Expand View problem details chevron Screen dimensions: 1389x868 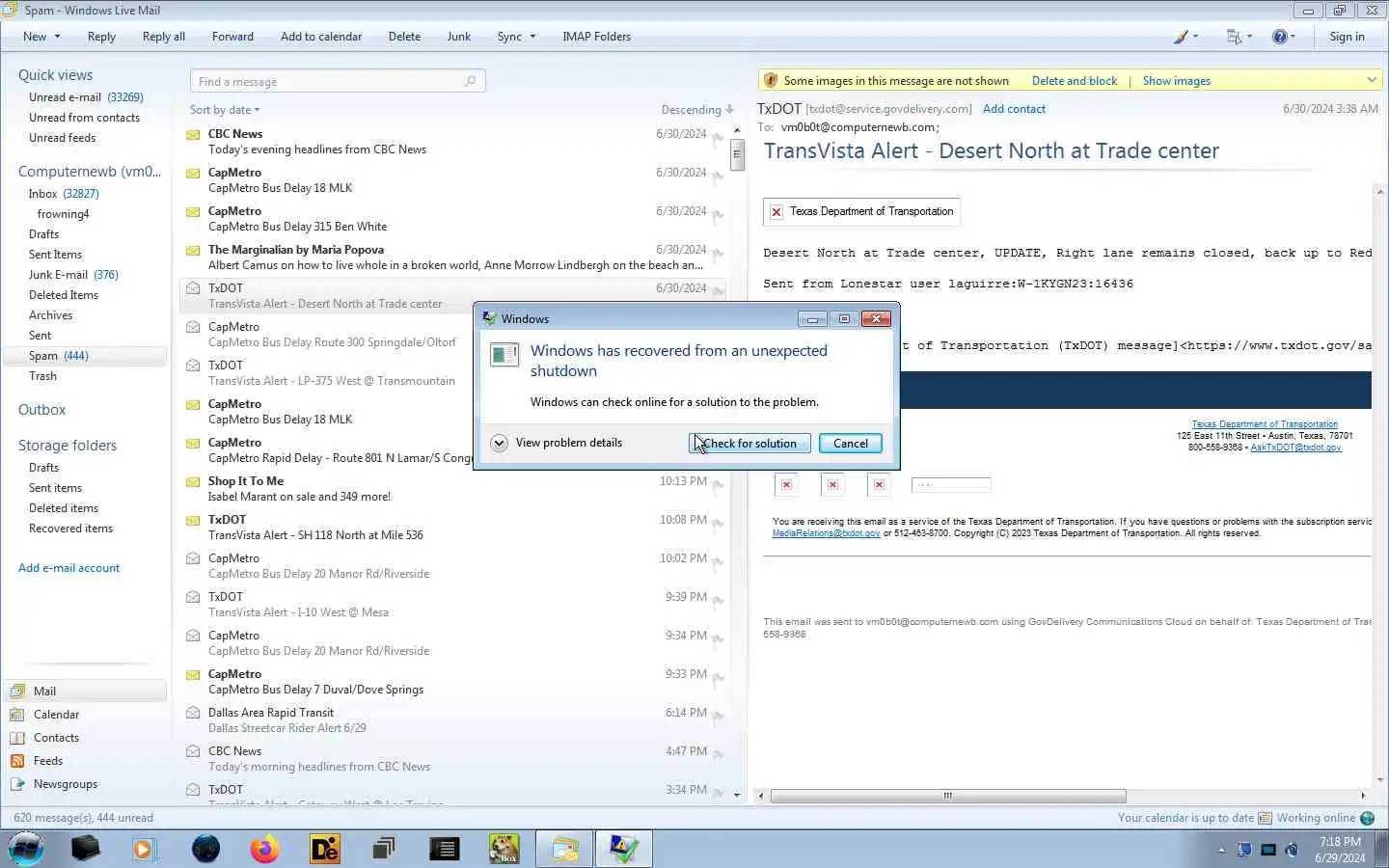(x=499, y=443)
